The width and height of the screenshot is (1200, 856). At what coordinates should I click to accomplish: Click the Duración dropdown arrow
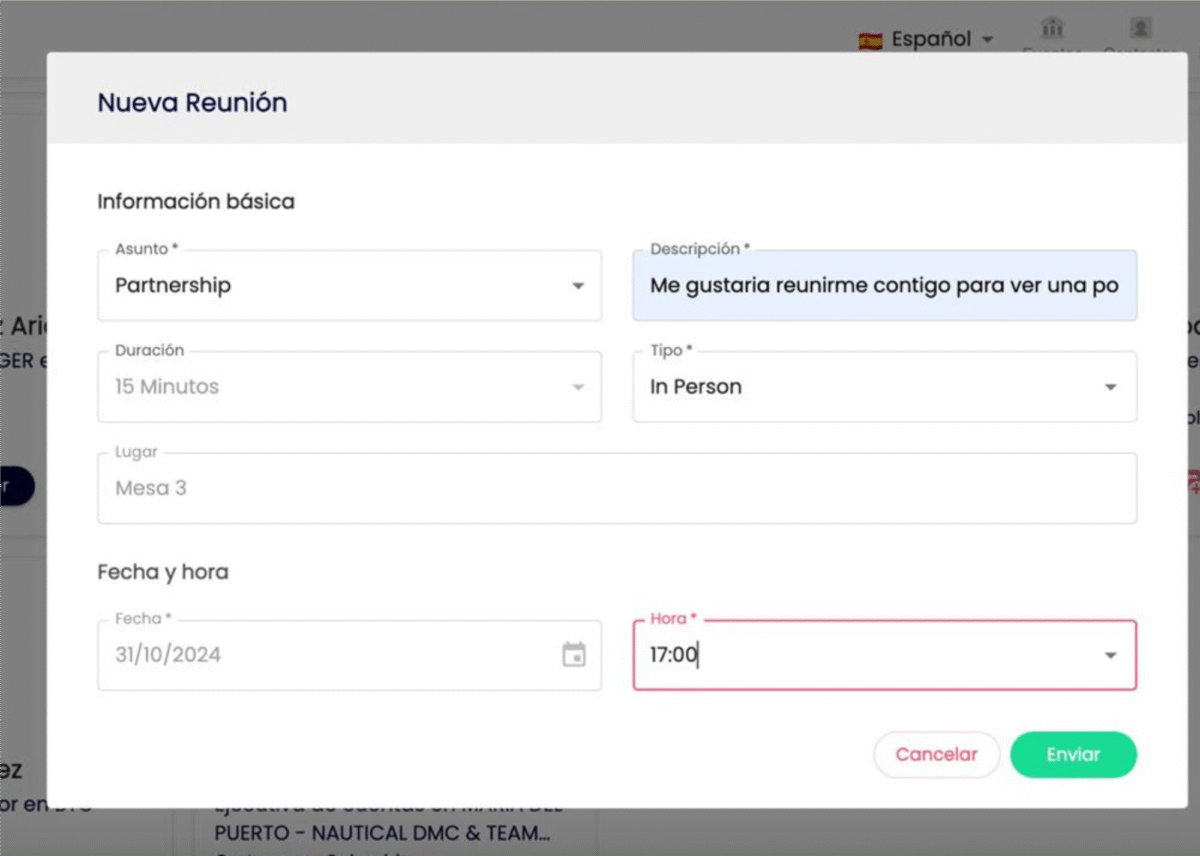coord(578,387)
